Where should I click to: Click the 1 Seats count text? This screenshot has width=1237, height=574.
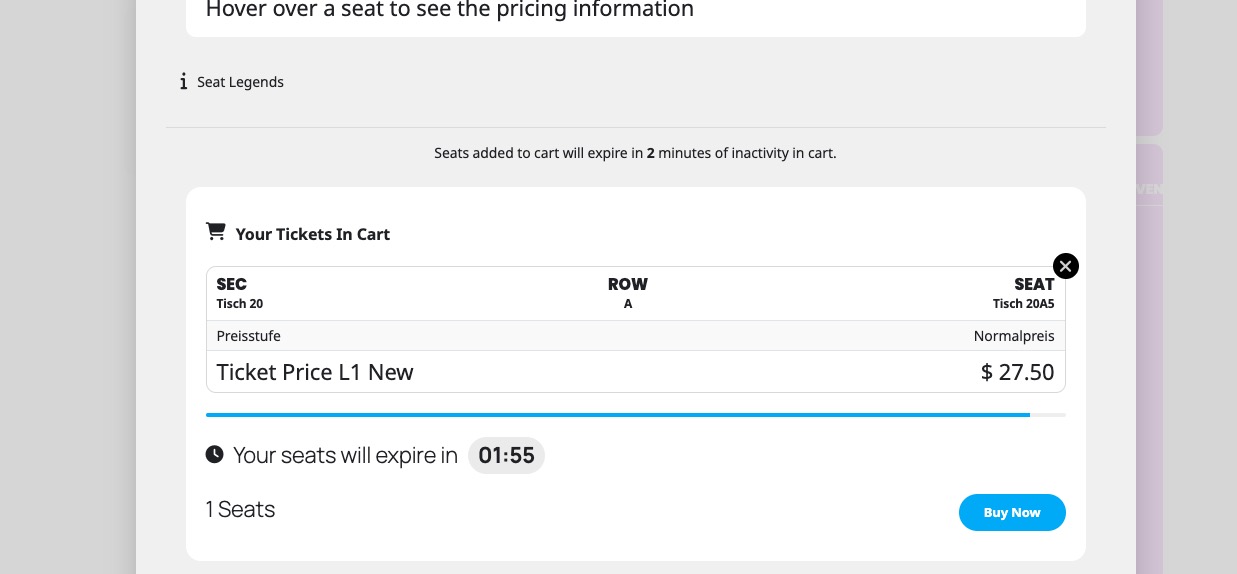(x=240, y=509)
